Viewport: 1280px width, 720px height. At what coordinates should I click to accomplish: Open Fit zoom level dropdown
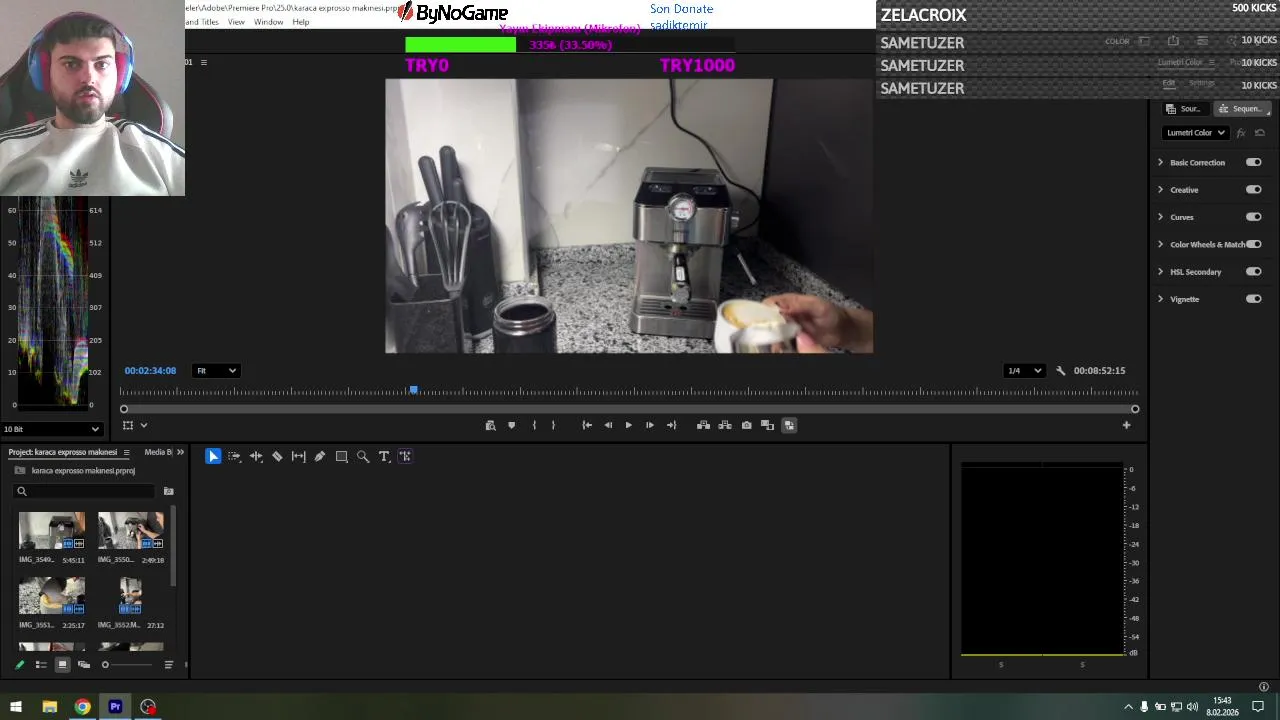point(216,371)
